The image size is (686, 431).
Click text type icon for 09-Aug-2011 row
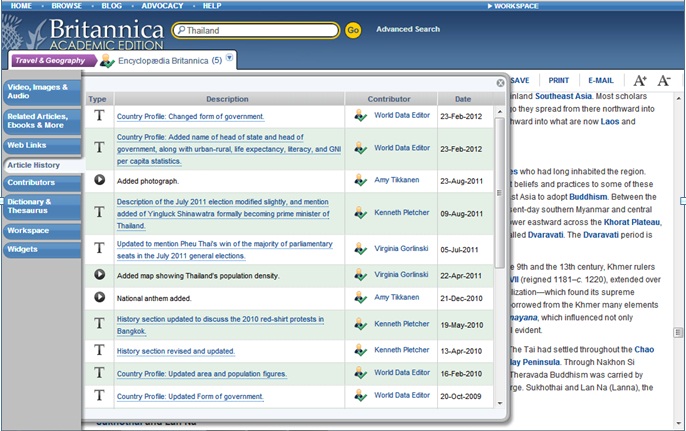(100, 212)
